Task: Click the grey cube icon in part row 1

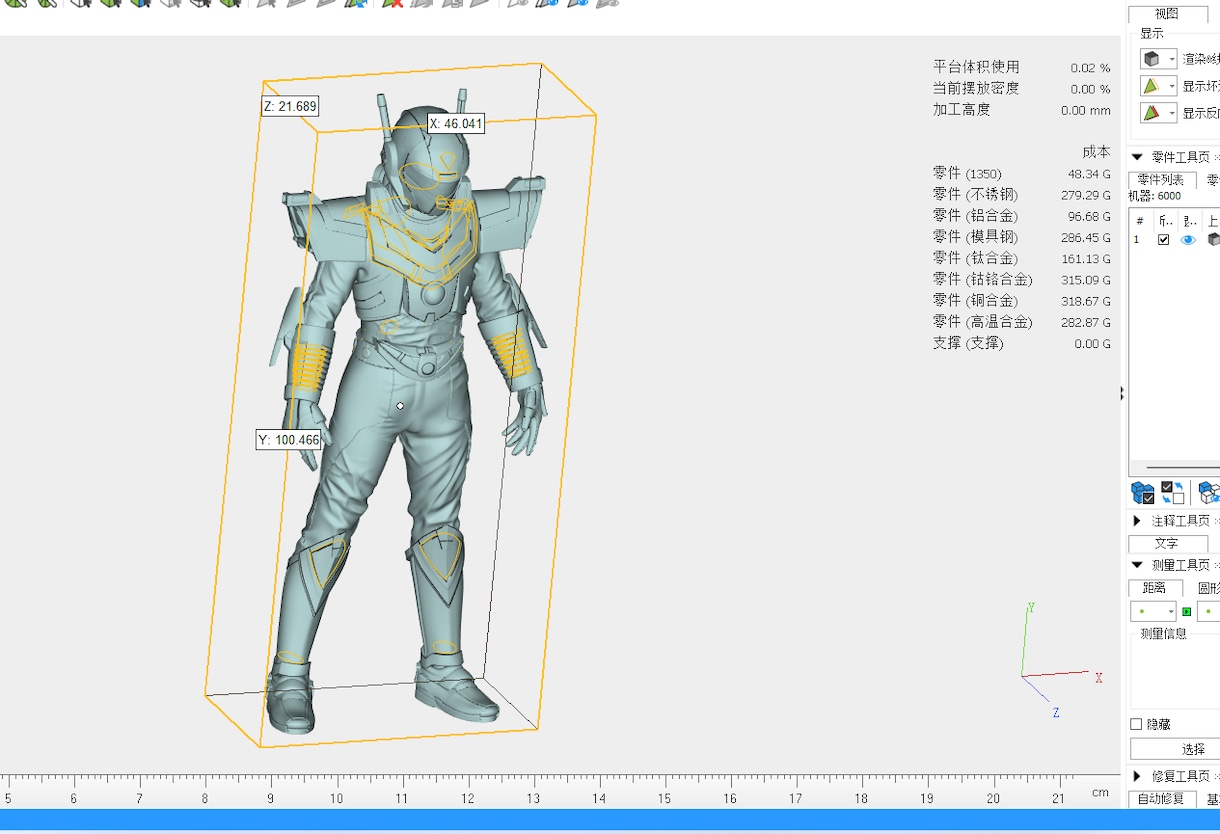Action: 1213,240
